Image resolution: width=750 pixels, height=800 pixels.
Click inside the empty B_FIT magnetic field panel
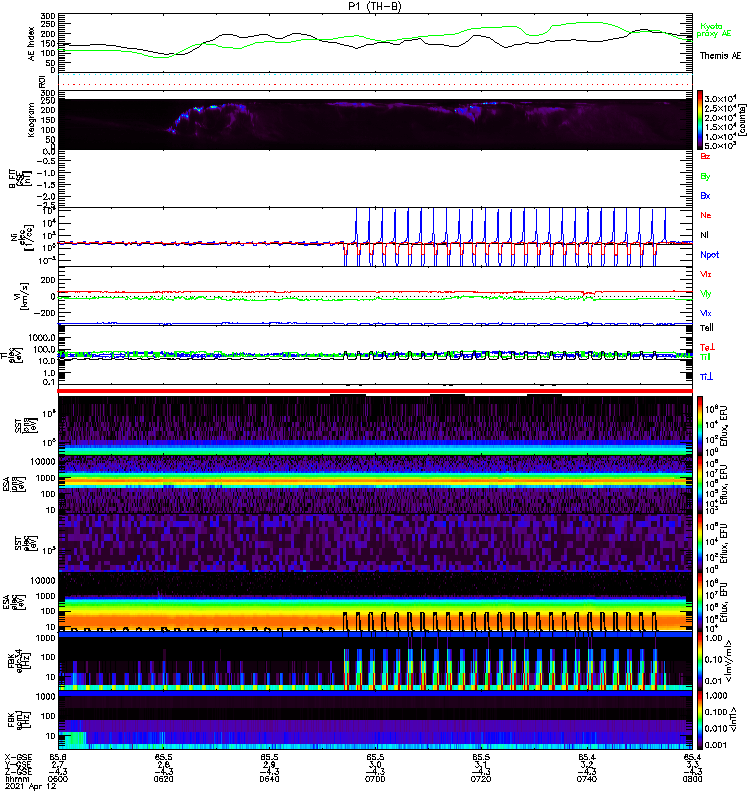tap(375, 179)
